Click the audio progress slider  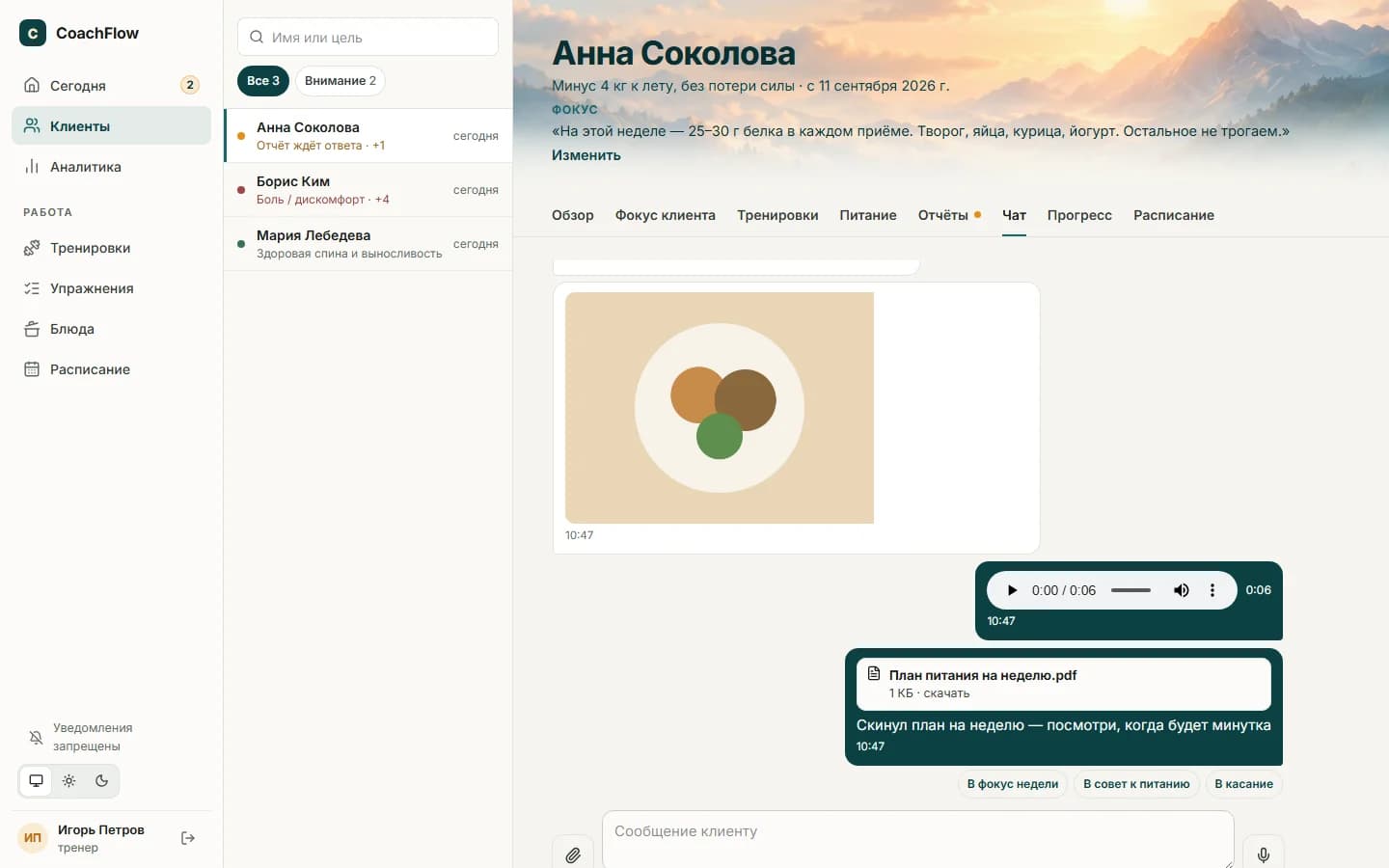1130,590
